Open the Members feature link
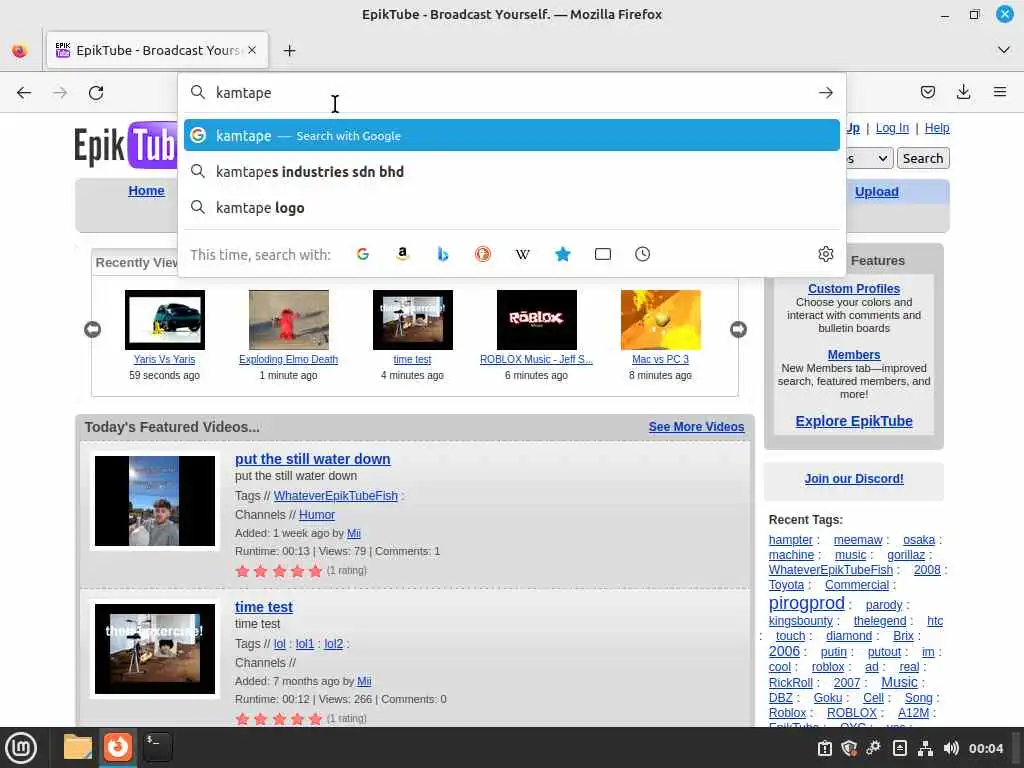The image size is (1024, 768). pyautogui.click(x=854, y=355)
